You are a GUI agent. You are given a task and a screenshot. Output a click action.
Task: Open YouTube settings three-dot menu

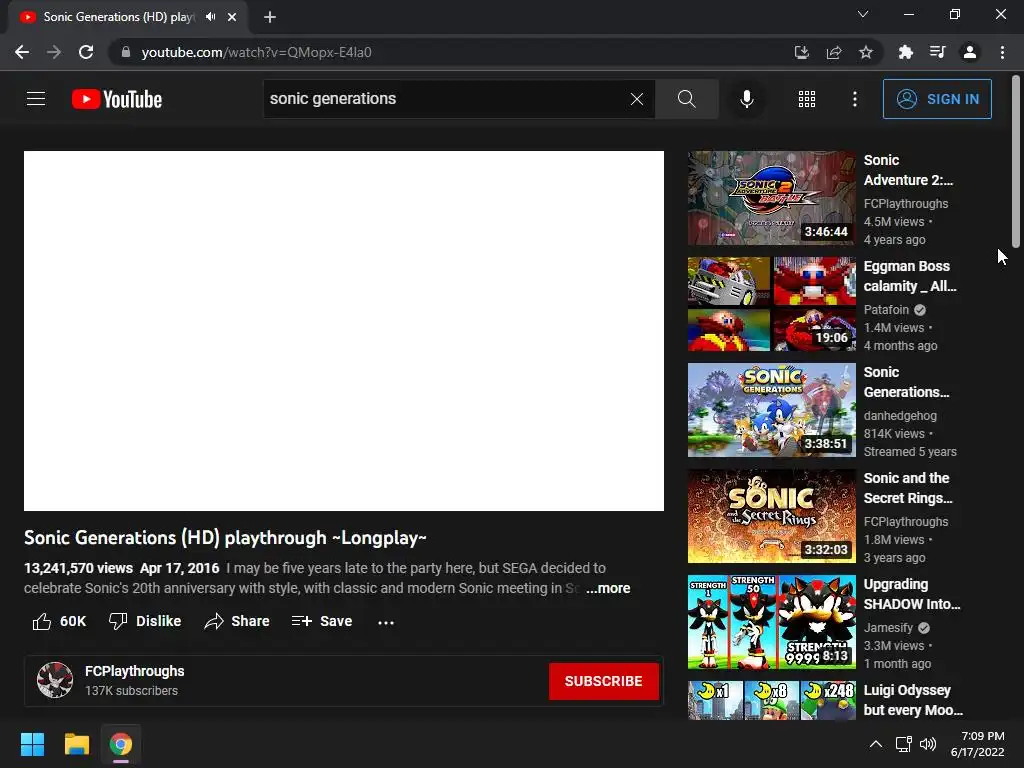855,99
